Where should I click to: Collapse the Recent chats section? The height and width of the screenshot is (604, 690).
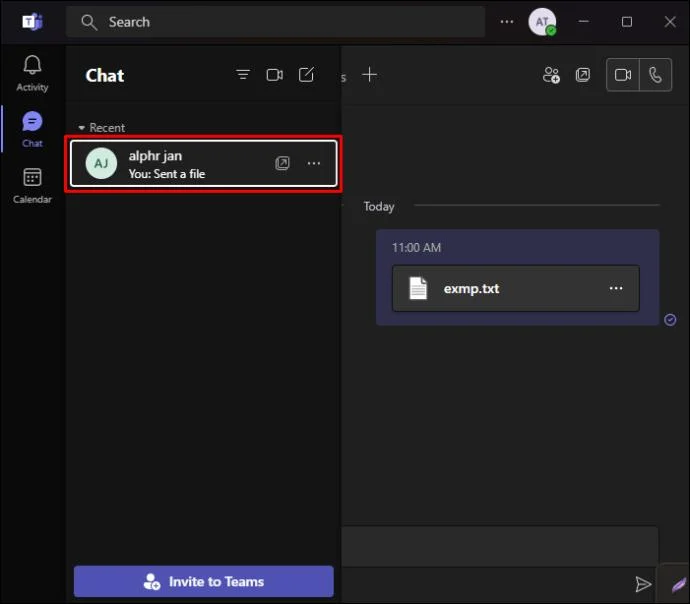pos(81,128)
